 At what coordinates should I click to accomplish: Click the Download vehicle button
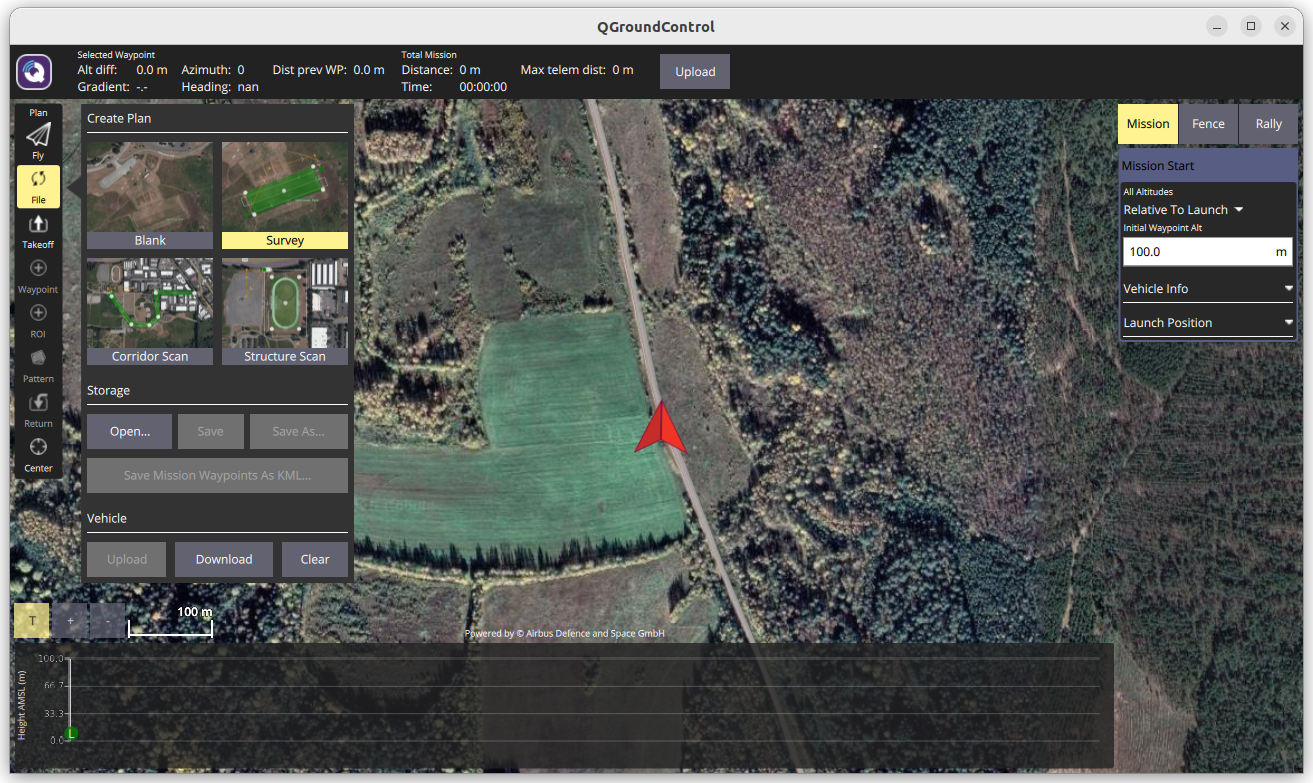tap(224, 559)
